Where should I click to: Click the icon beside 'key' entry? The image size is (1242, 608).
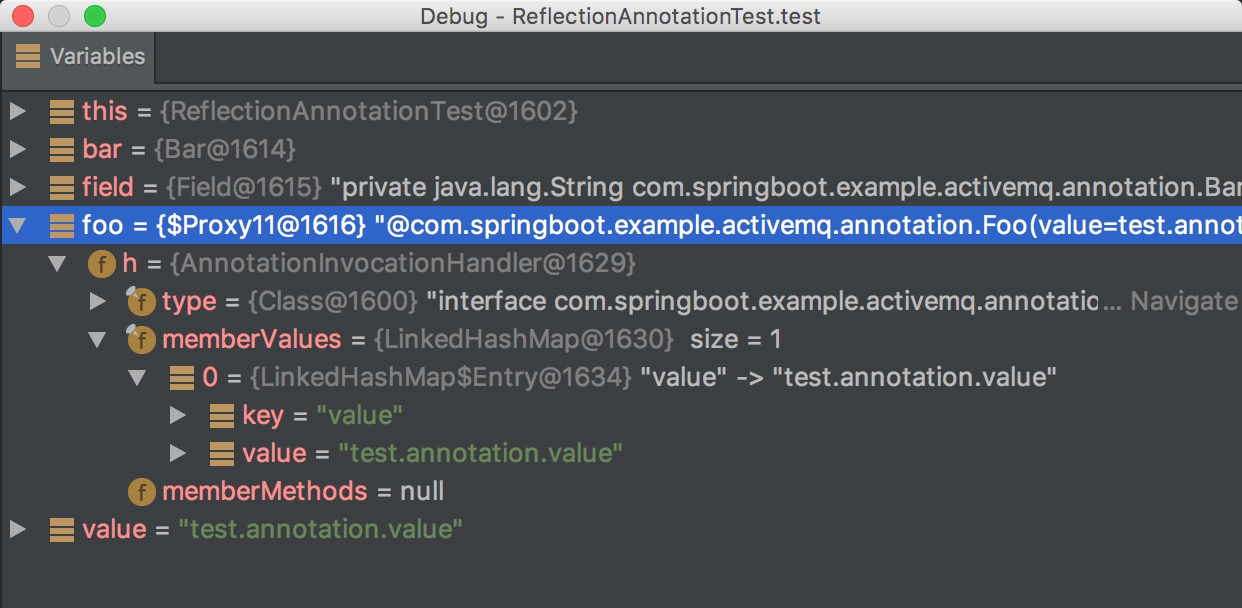[x=221, y=415]
